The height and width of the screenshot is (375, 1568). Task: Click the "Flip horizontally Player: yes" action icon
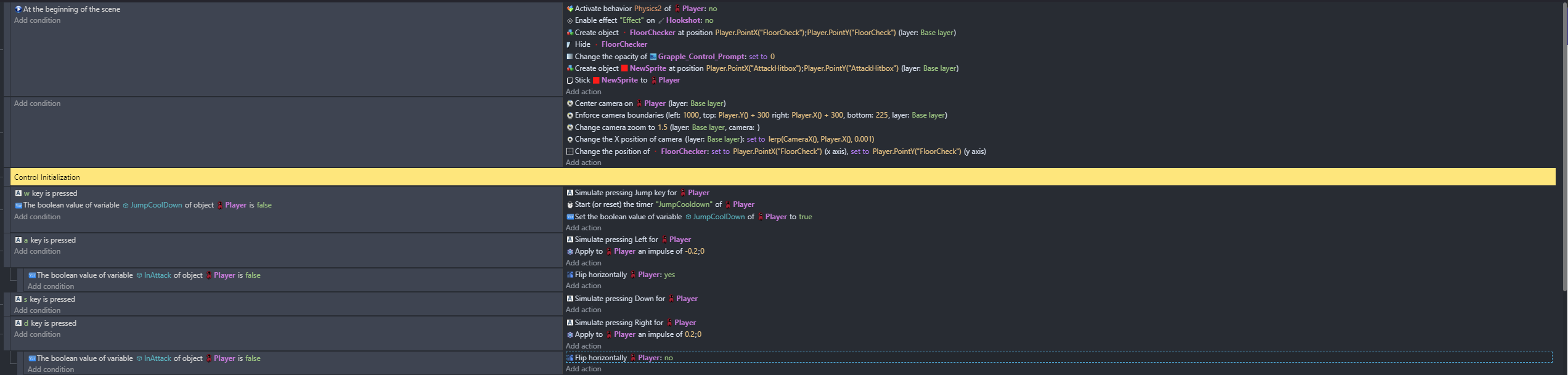[570, 275]
